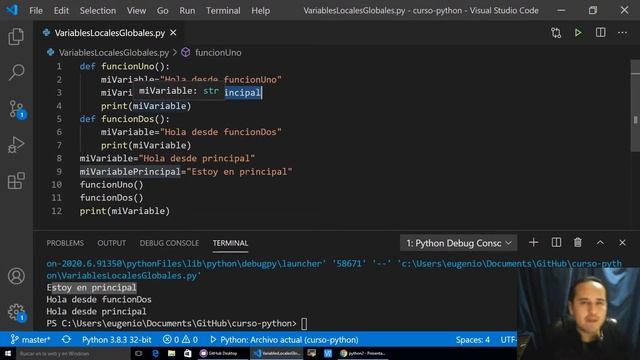The width and height of the screenshot is (640, 360).
Task: Open the View menu
Action: [x=136, y=11]
